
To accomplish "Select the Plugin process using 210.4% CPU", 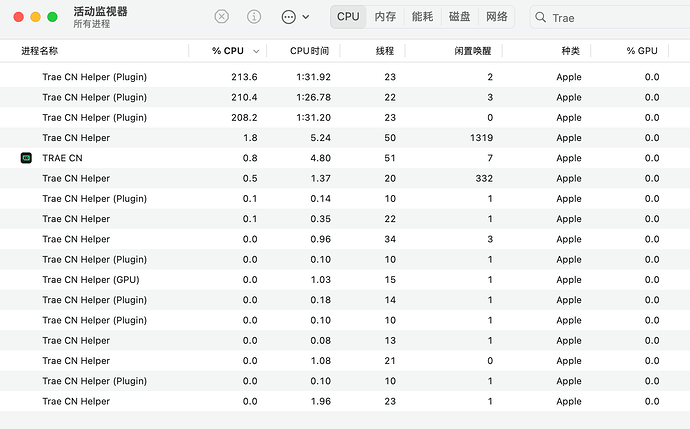I will [x=345, y=97].
